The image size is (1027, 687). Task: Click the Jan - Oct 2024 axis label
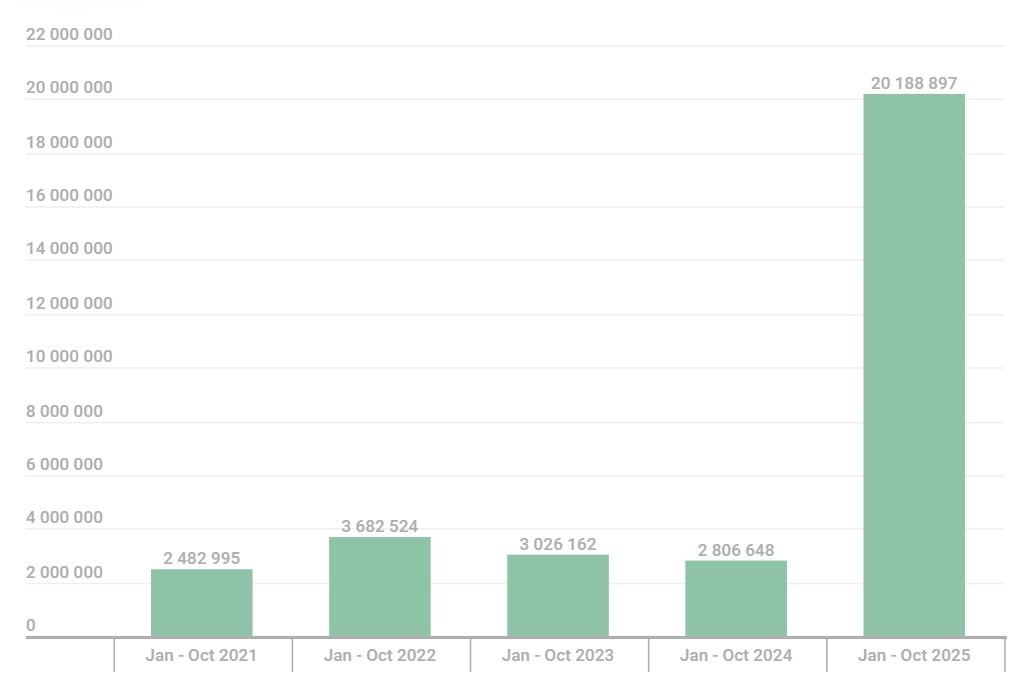click(735, 655)
